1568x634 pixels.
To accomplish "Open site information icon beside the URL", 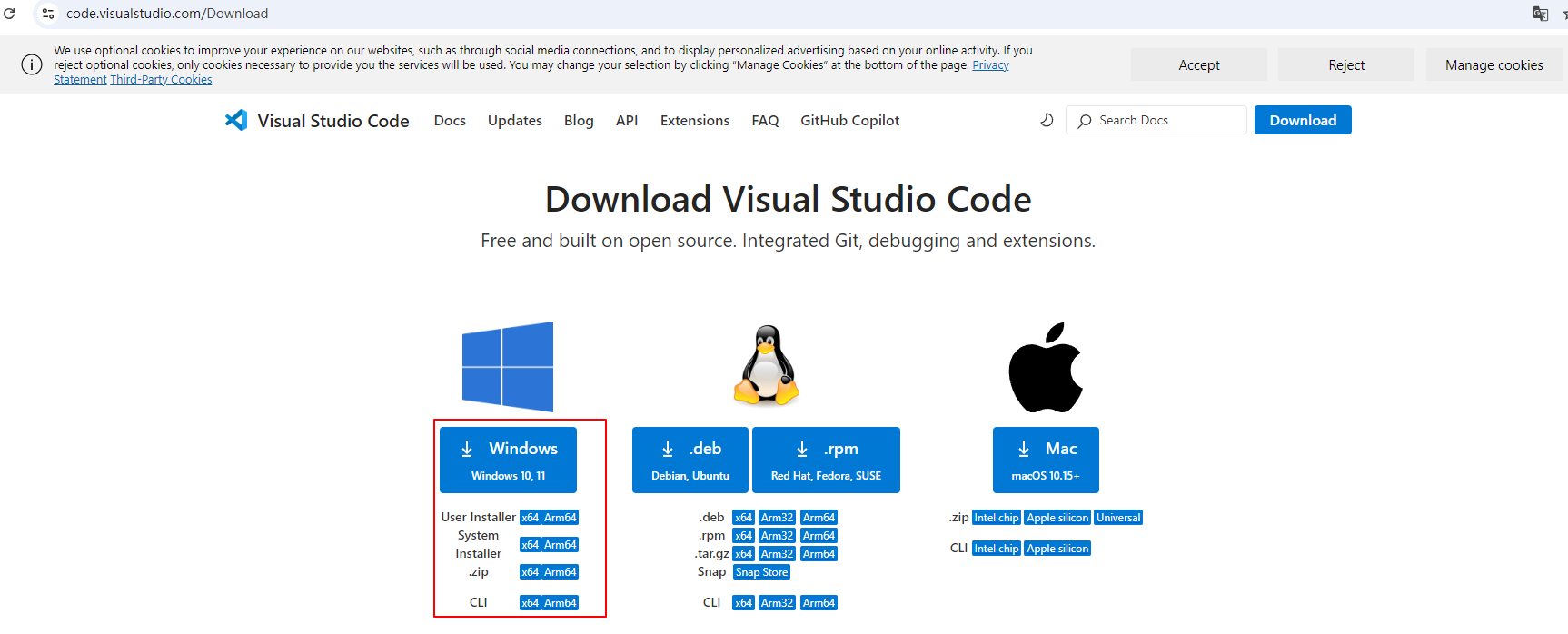I will [x=48, y=14].
